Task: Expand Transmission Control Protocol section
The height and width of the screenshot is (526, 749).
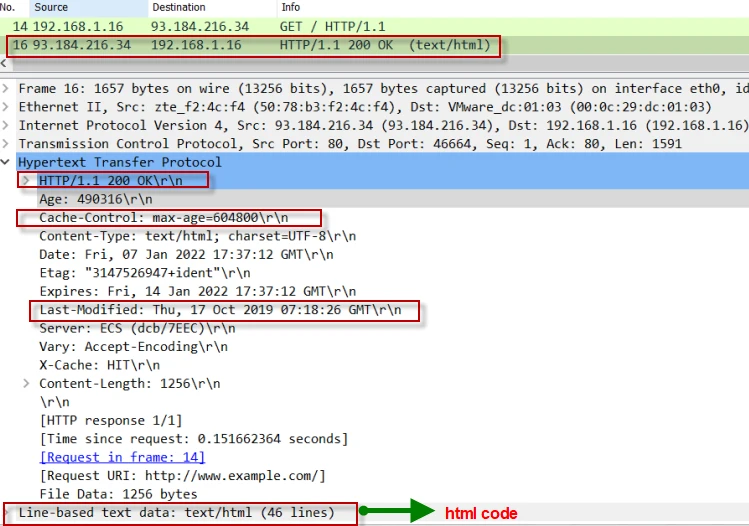Action: pos(8,143)
